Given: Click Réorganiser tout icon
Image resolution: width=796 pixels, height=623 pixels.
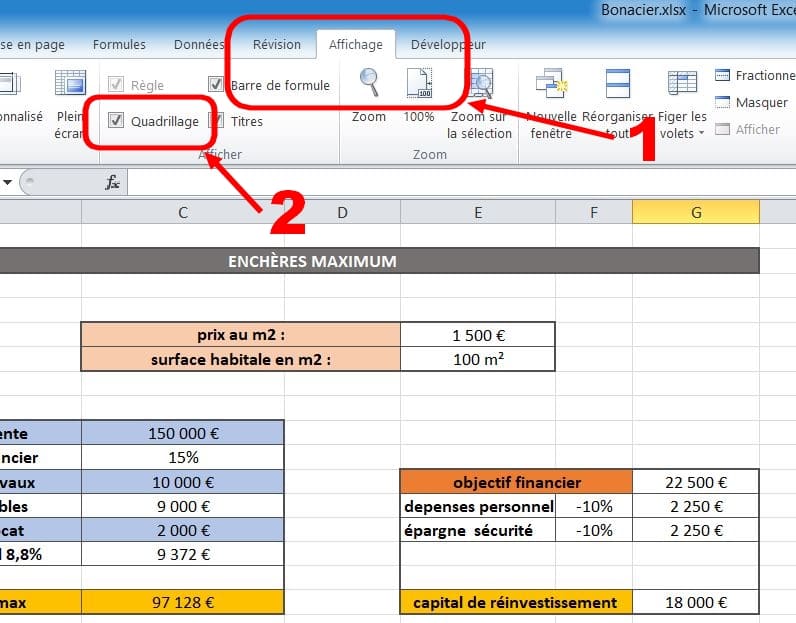Looking at the screenshot, I should click(x=618, y=83).
